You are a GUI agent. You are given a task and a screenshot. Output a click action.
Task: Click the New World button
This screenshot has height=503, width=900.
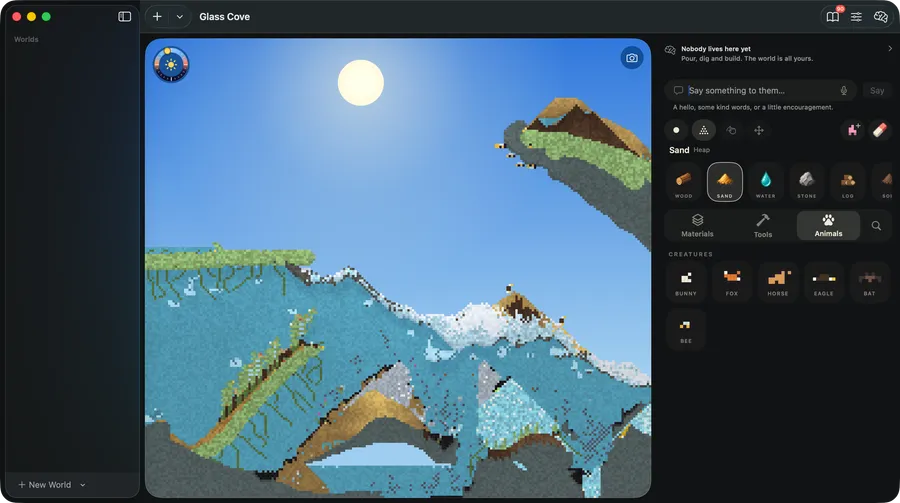pos(45,485)
